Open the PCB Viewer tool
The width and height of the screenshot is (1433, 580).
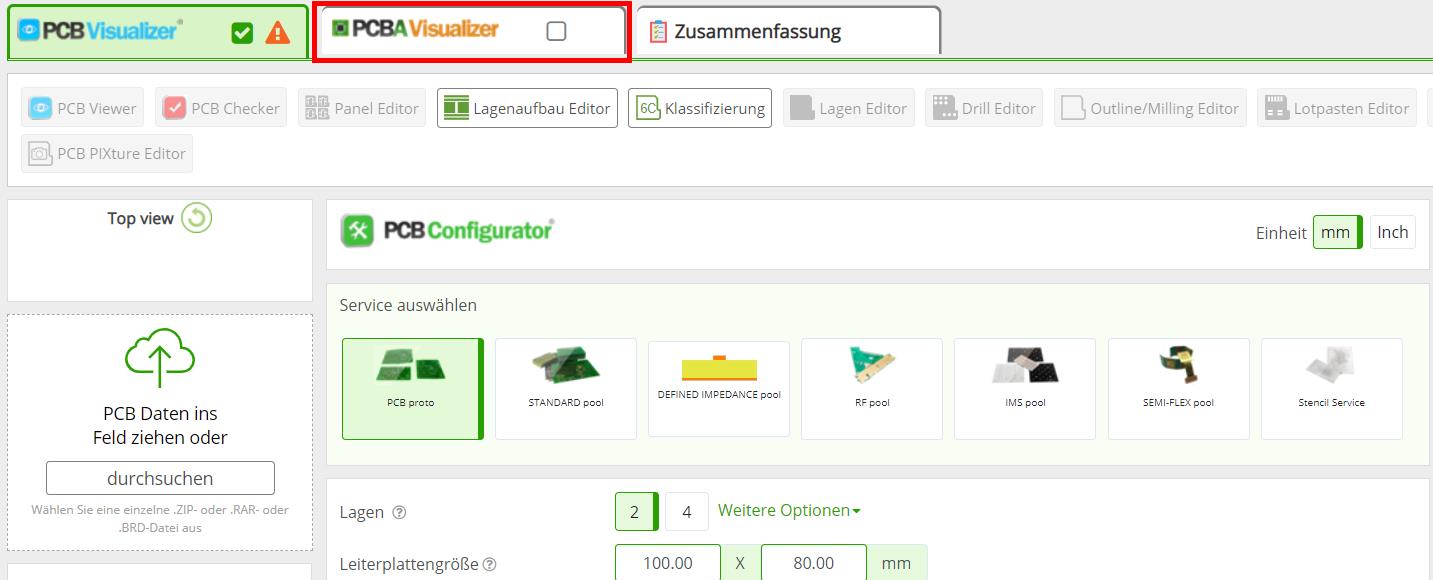click(x=83, y=108)
